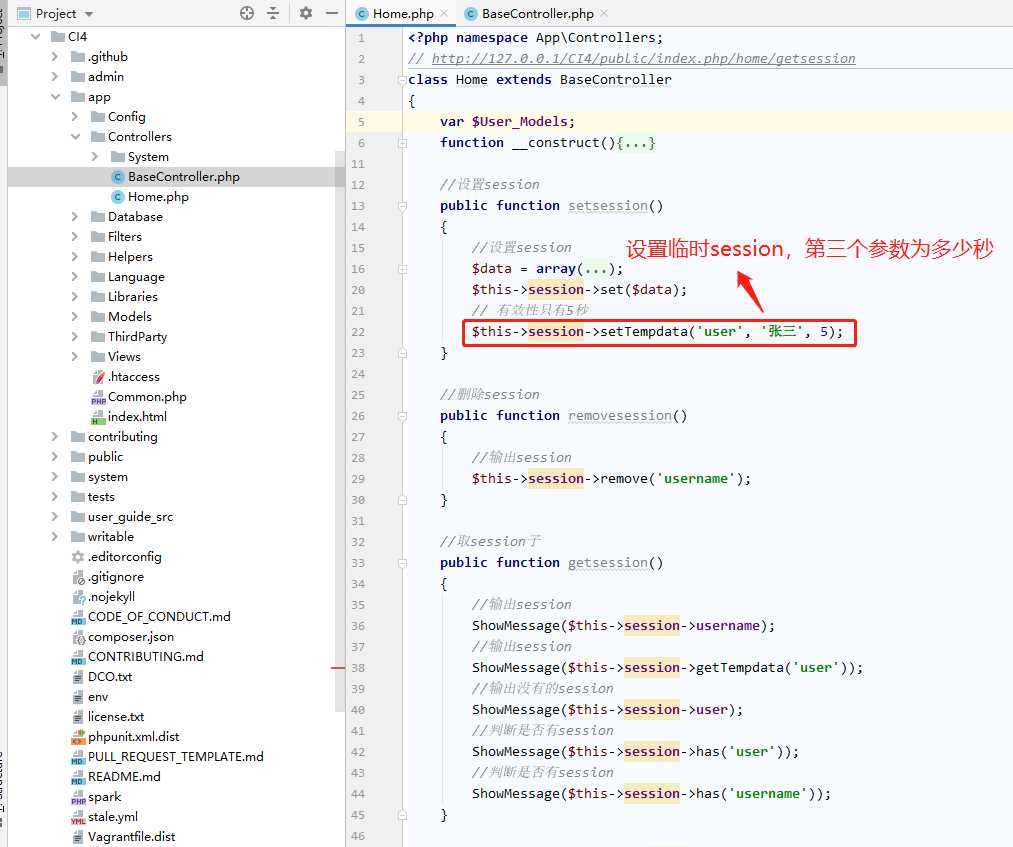
Task: Click the composer.json file icon
Action: 78,637
